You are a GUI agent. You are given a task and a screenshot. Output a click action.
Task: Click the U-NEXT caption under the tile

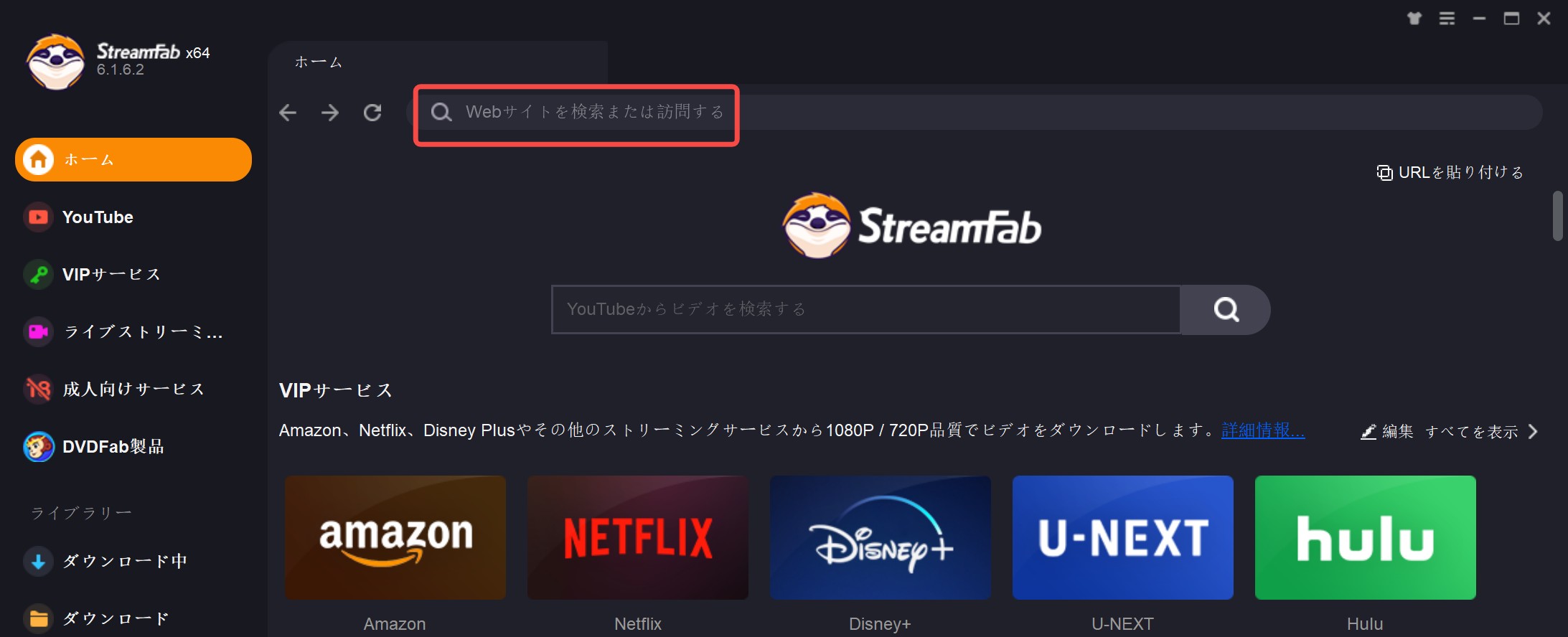tap(1122, 624)
